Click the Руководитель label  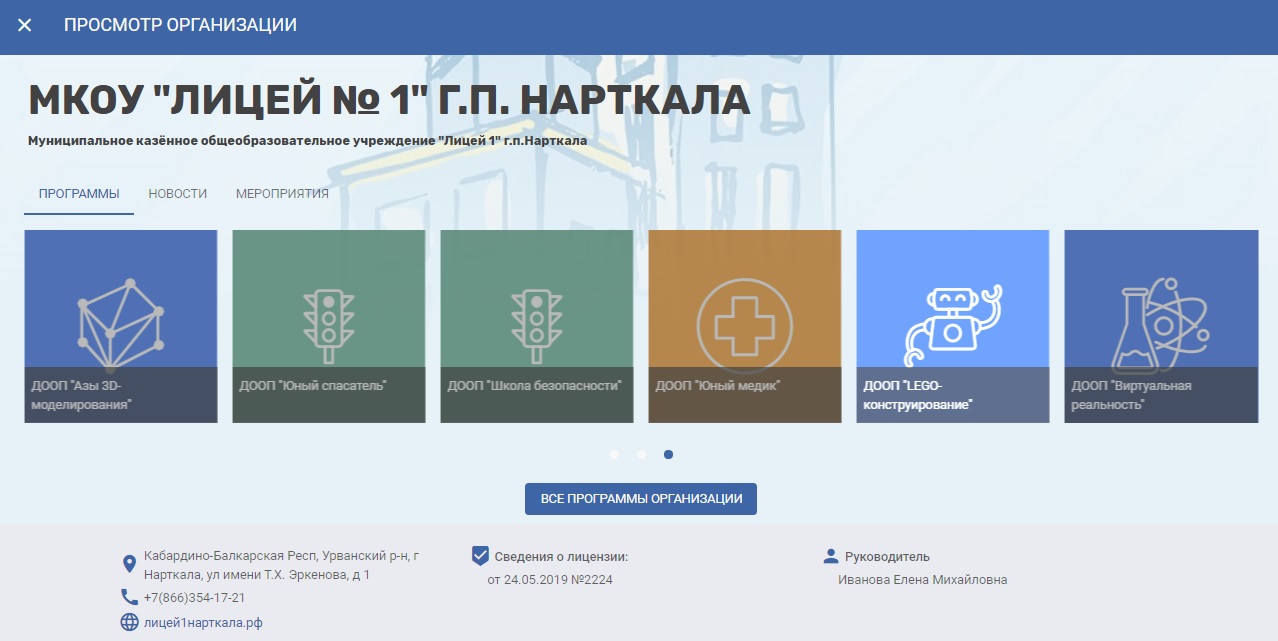pos(887,557)
